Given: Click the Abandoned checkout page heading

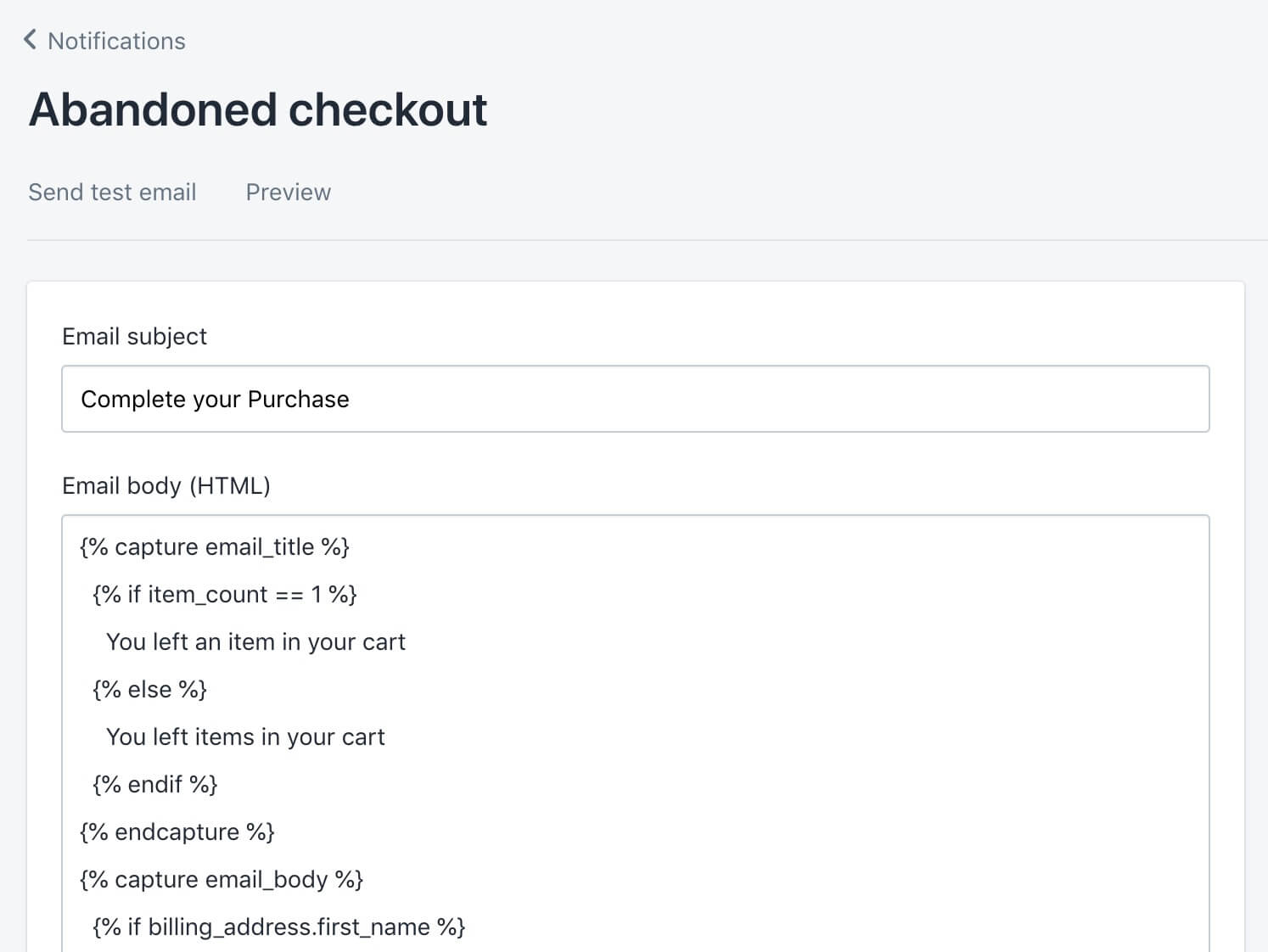Looking at the screenshot, I should click(x=258, y=110).
